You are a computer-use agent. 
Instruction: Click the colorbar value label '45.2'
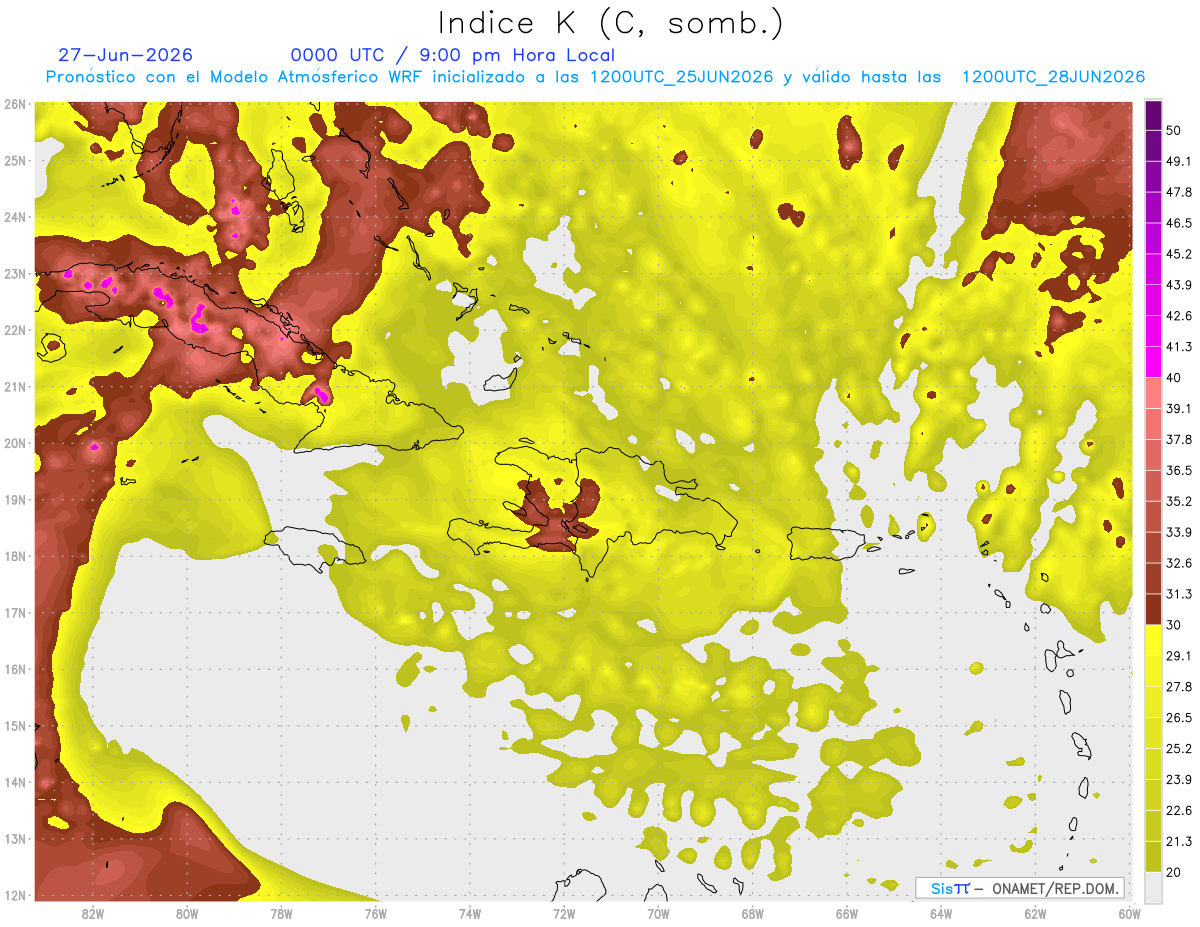(x=1179, y=254)
